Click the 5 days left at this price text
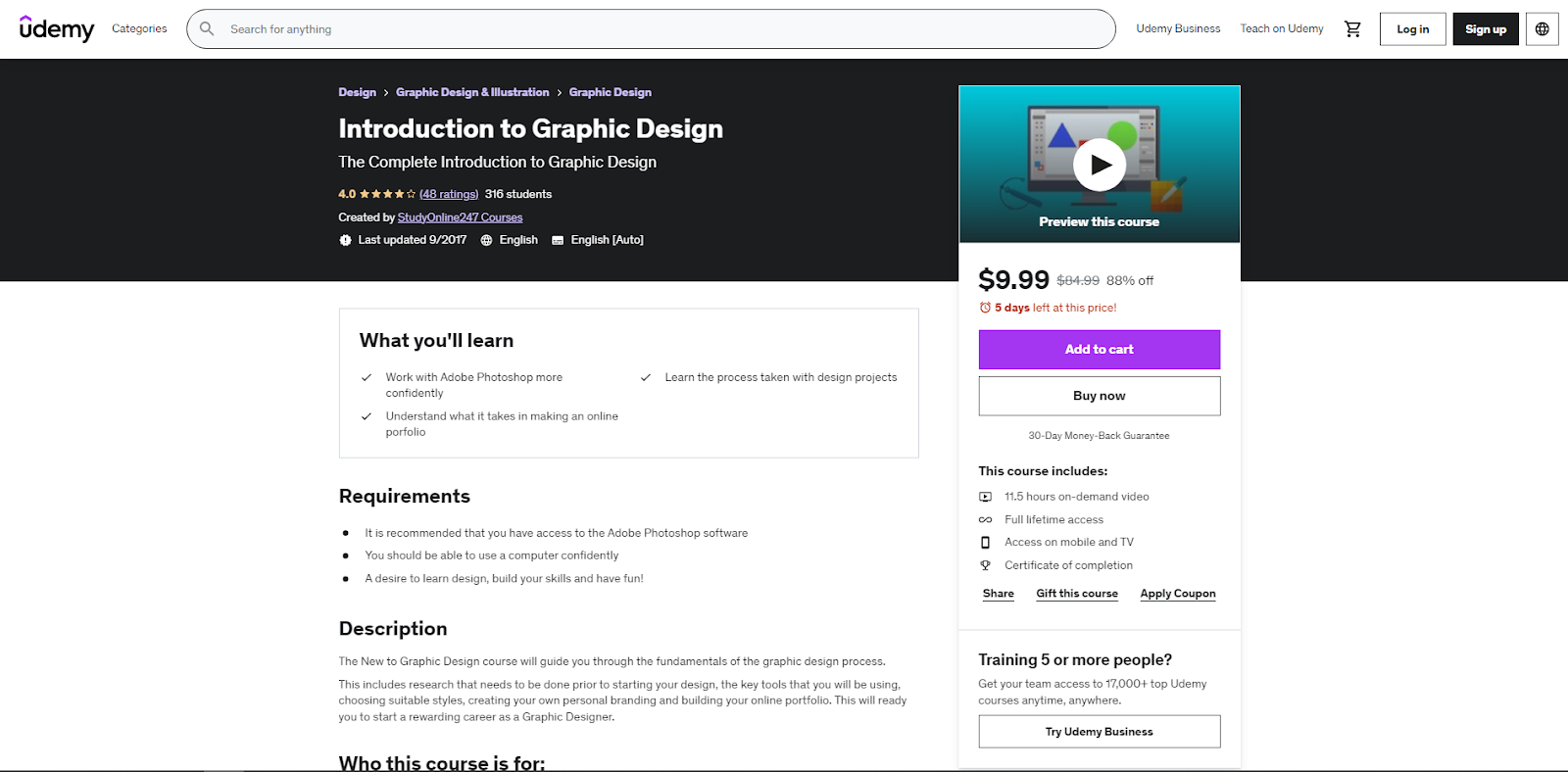The image size is (1568, 772). click(1055, 308)
